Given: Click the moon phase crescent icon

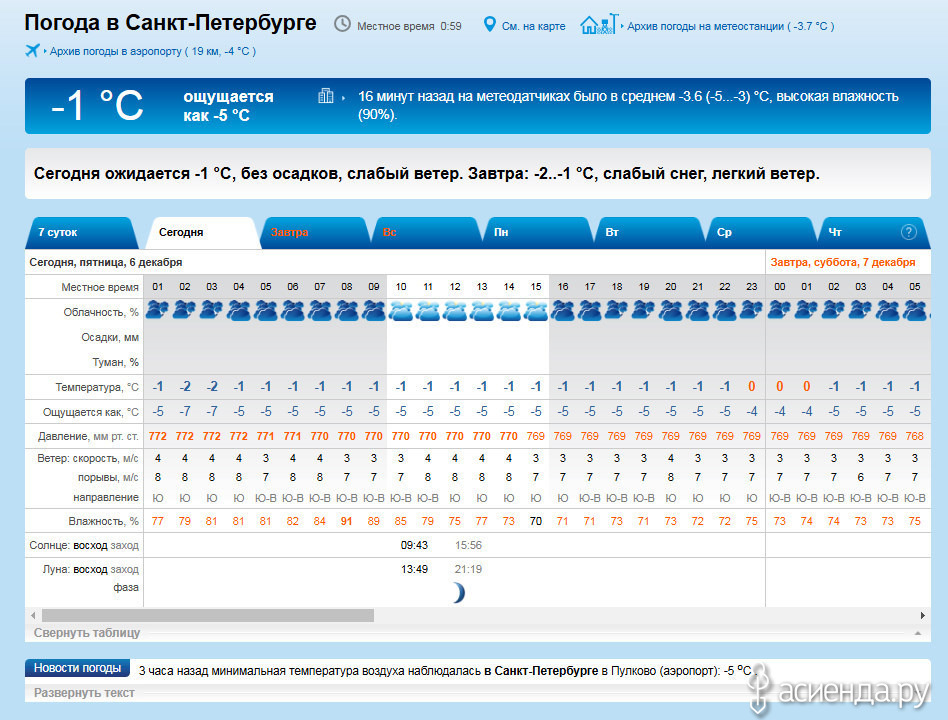Looking at the screenshot, I should [459, 593].
